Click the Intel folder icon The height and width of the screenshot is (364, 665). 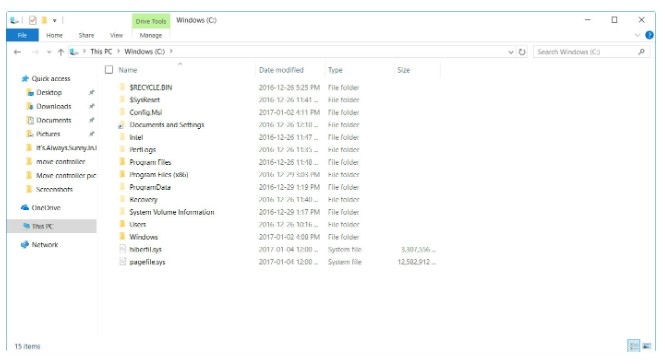click(x=122, y=137)
